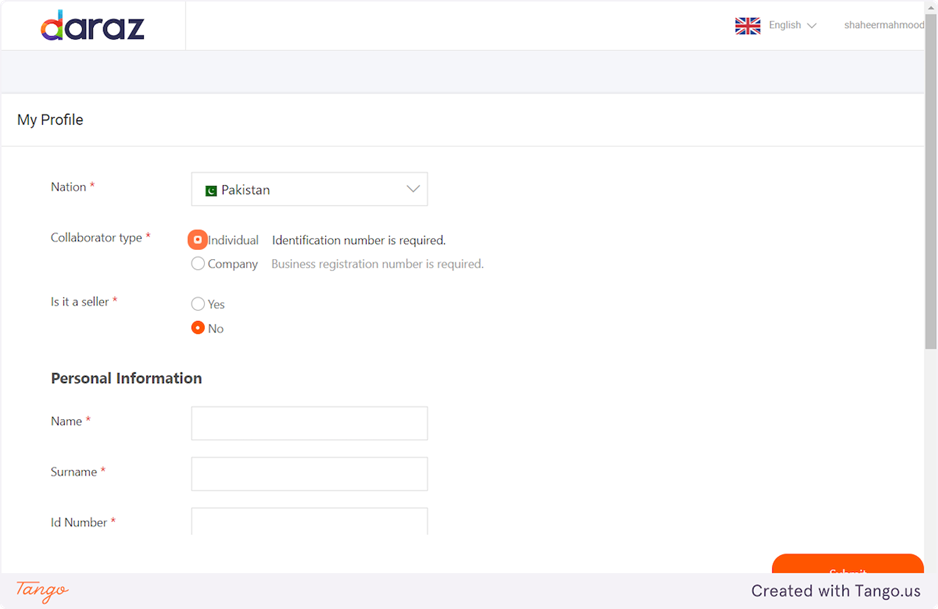Select Yes for Is it a seller

pyautogui.click(x=198, y=304)
